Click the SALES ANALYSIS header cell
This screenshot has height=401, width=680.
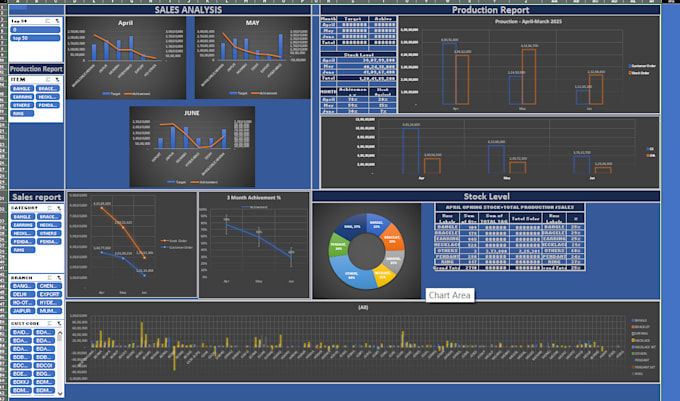coord(188,10)
